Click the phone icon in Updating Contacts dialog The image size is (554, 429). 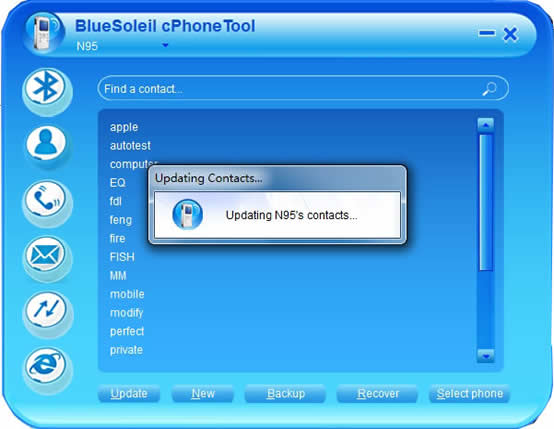pos(187,214)
